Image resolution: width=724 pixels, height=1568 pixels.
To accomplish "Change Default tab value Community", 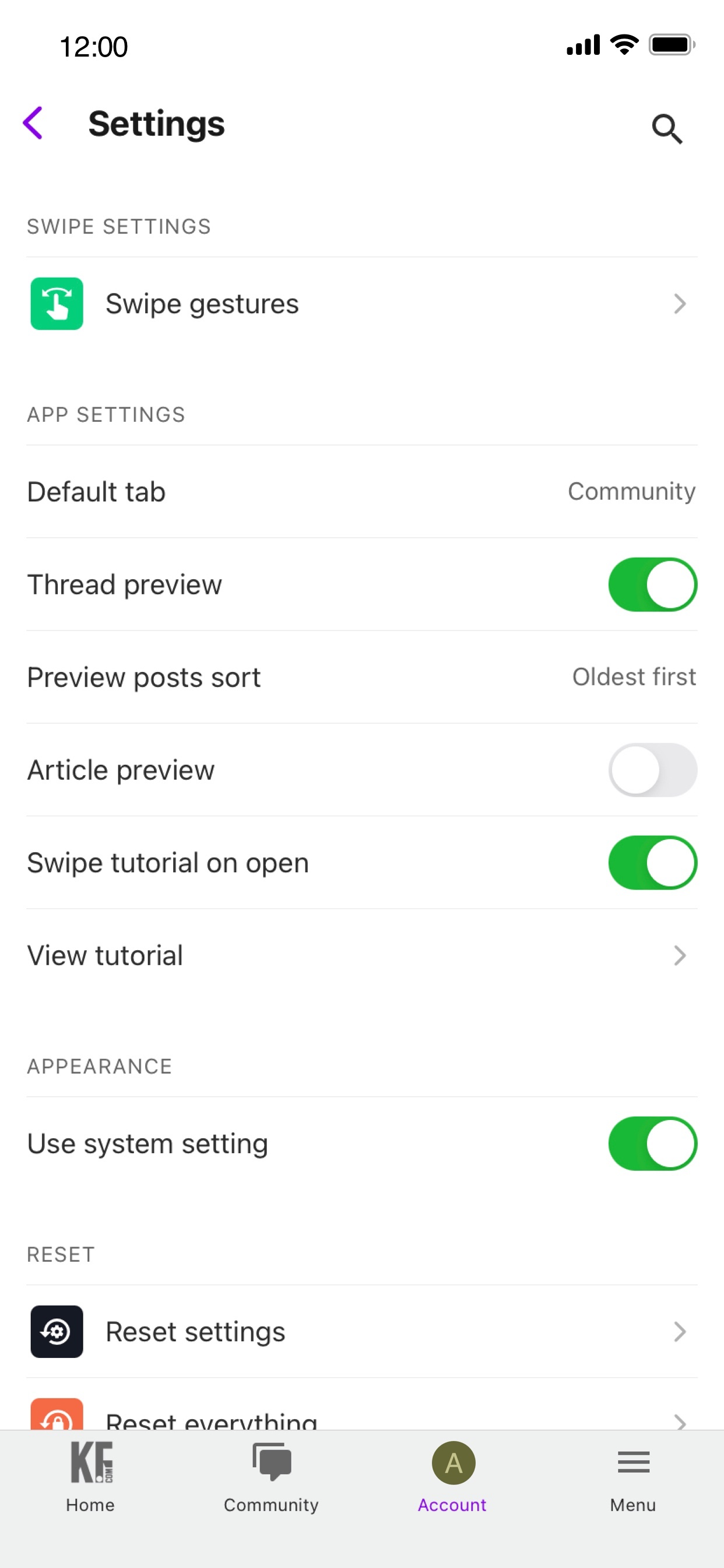I will pyautogui.click(x=631, y=491).
